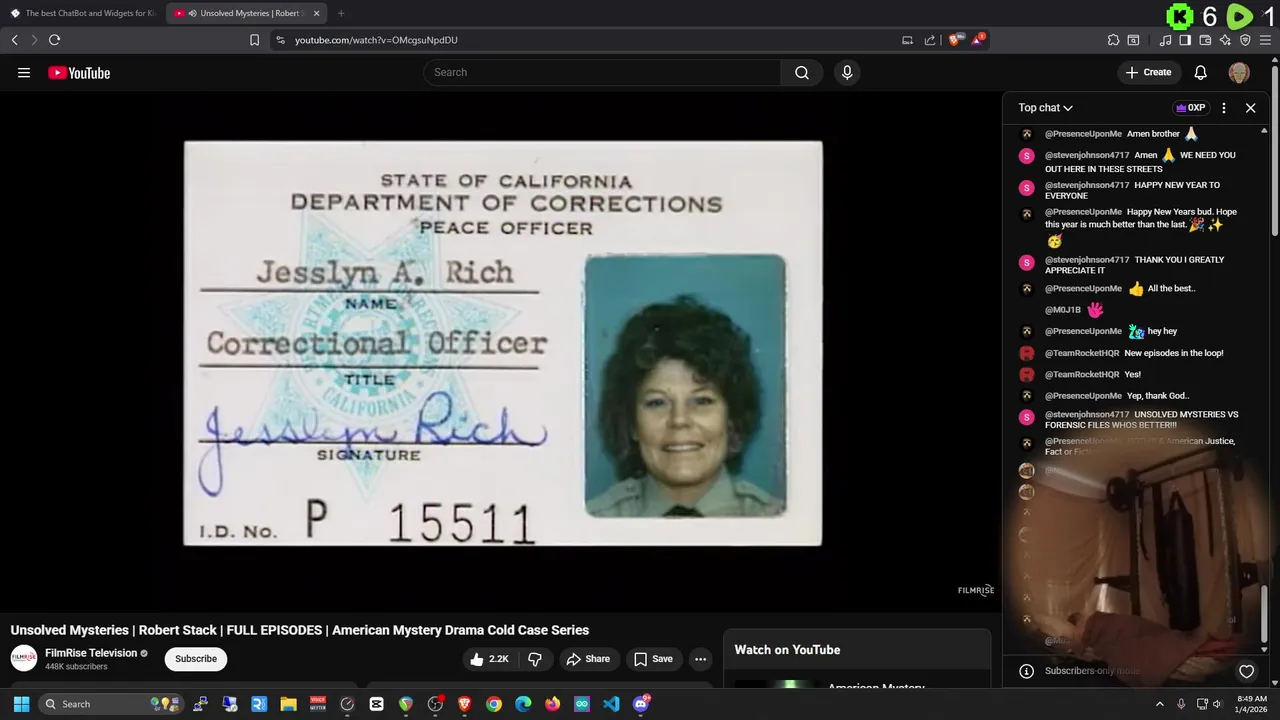Open Brave Shields lion icon
Viewport: 1280px width, 720px height.
[955, 40]
